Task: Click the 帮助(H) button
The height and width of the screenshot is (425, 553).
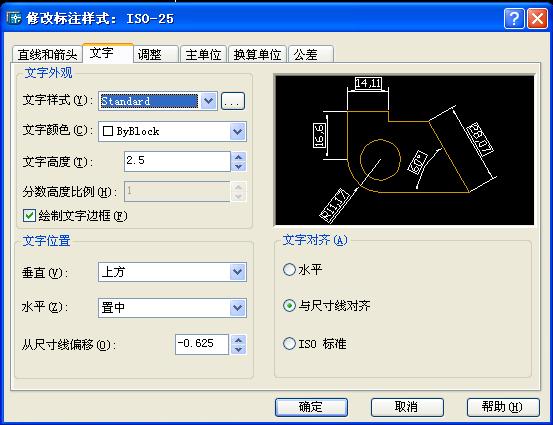Action: [x=503, y=407]
